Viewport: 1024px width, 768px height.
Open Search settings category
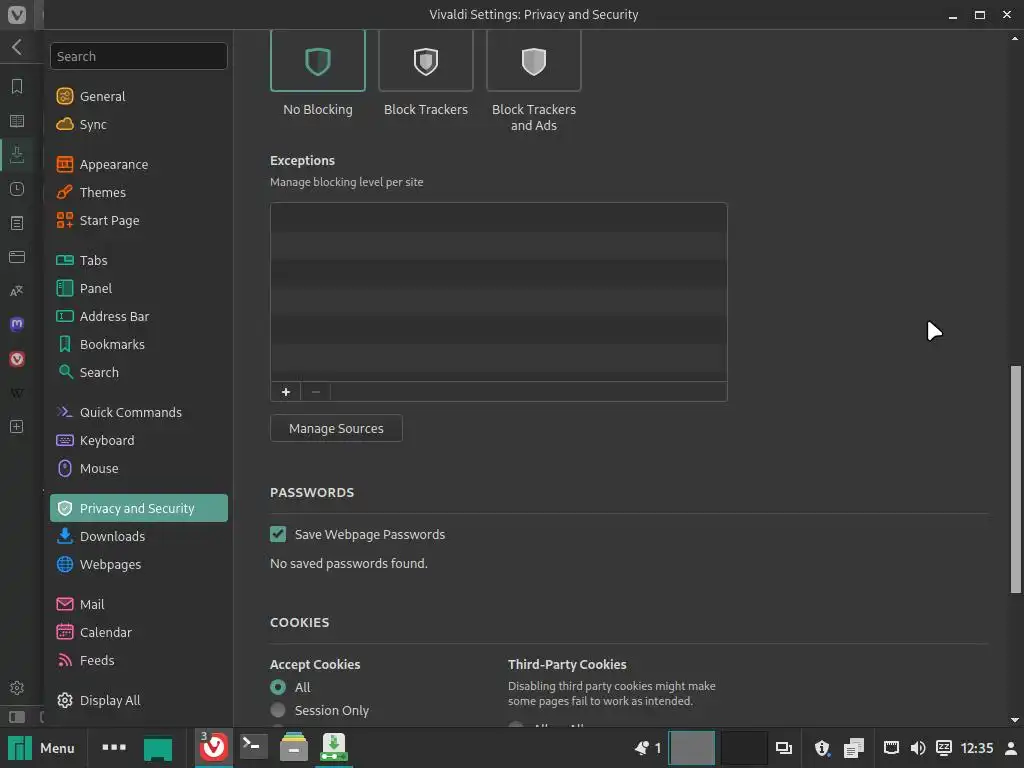138,372
